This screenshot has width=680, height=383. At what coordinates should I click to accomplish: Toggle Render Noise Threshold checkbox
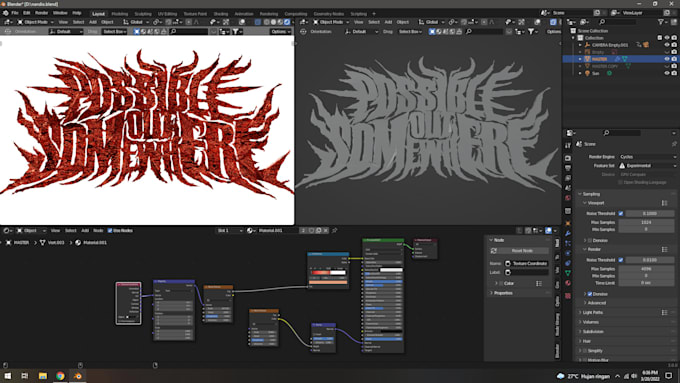pyautogui.click(x=621, y=260)
